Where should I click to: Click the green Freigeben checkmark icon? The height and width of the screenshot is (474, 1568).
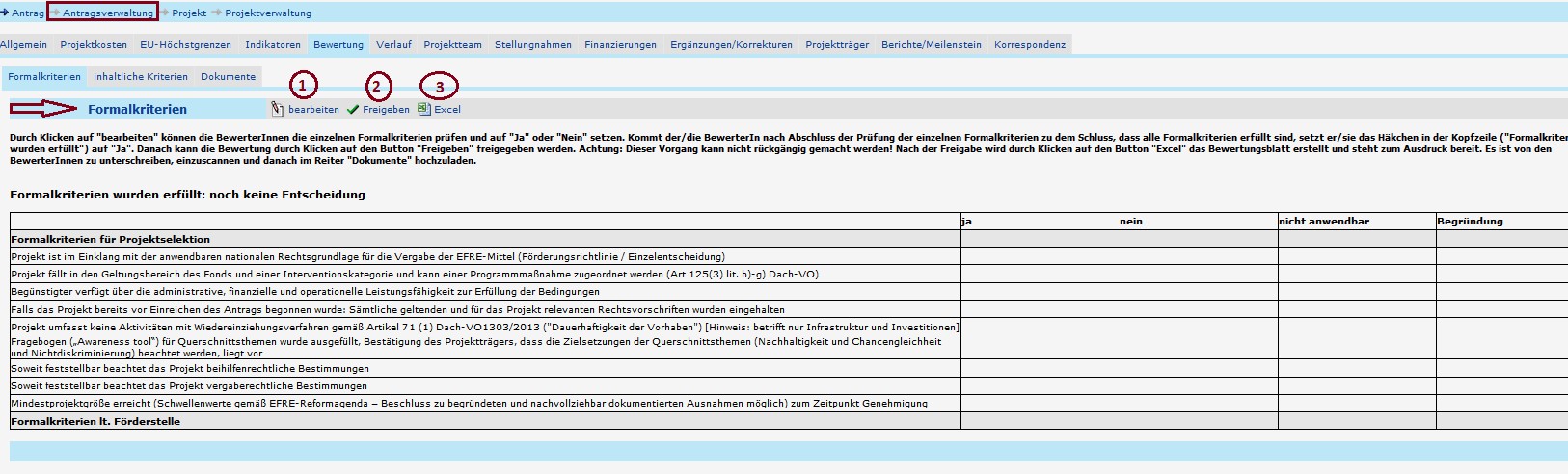point(353,110)
